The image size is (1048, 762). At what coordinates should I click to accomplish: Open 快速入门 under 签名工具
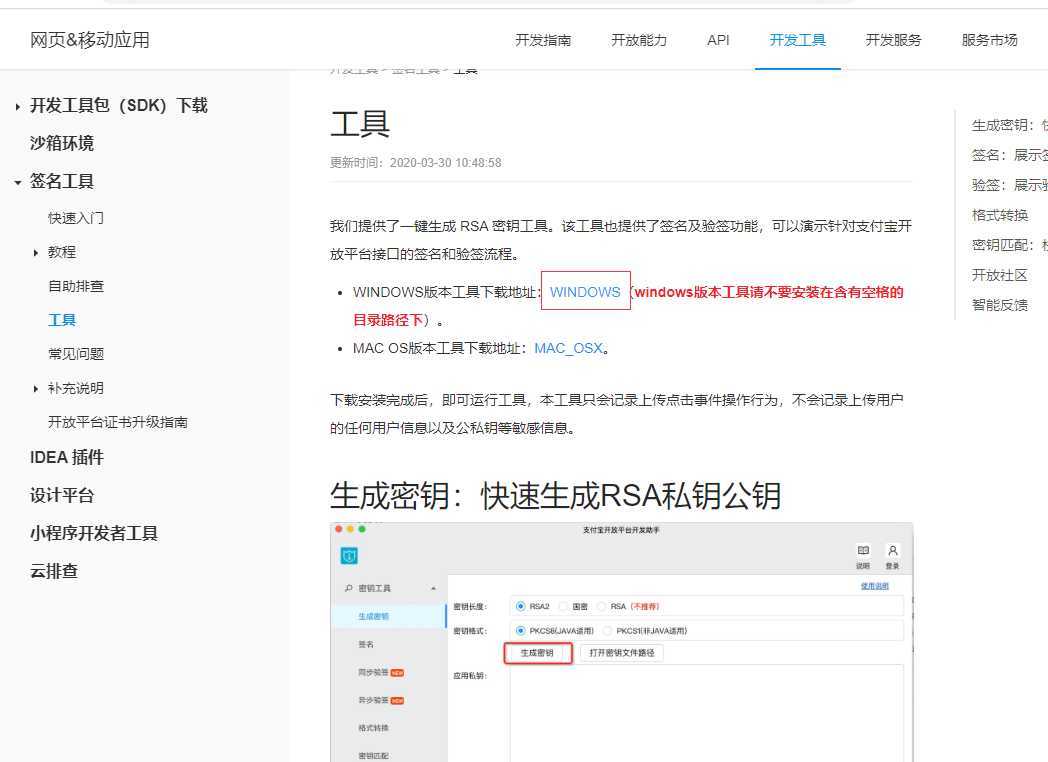(x=76, y=218)
